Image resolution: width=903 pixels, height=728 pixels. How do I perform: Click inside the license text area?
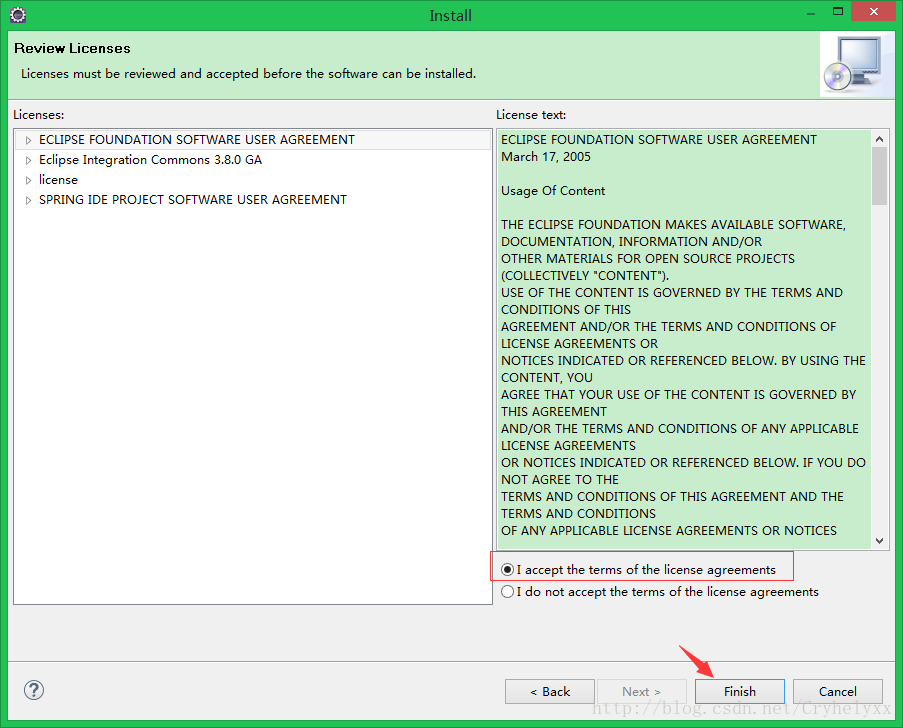tap(684, 339)
